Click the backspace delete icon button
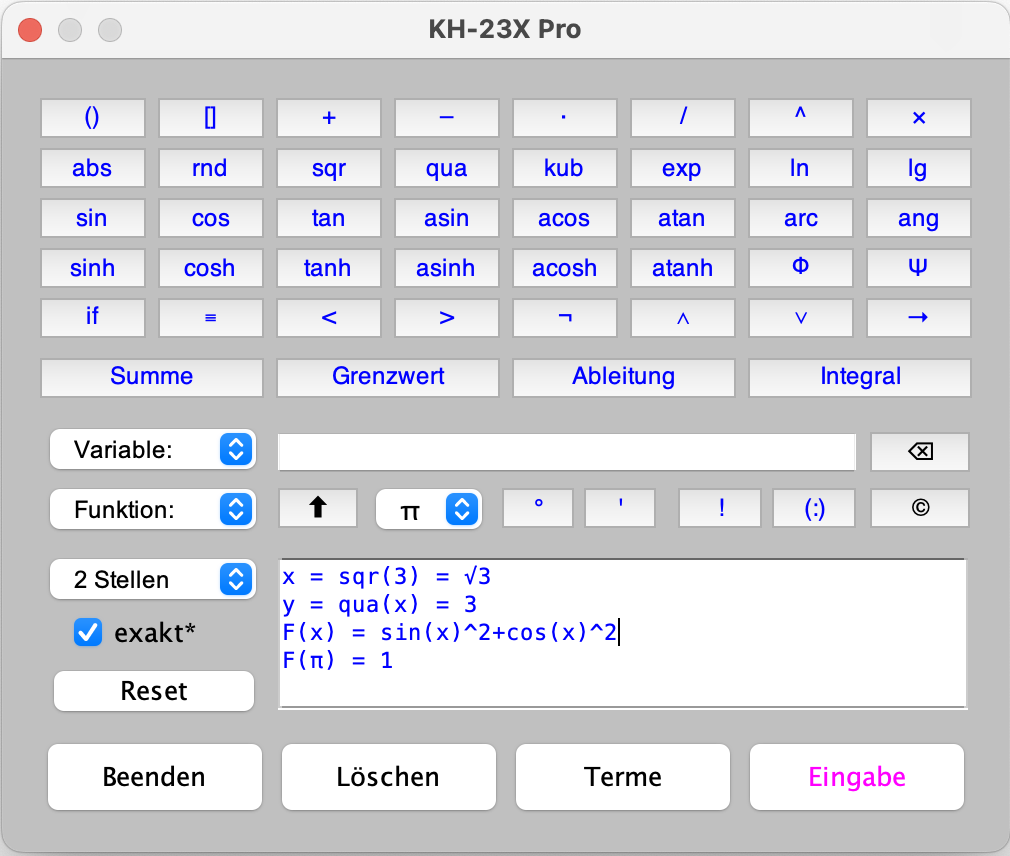Screen dimensions: 1010x856 919,452
